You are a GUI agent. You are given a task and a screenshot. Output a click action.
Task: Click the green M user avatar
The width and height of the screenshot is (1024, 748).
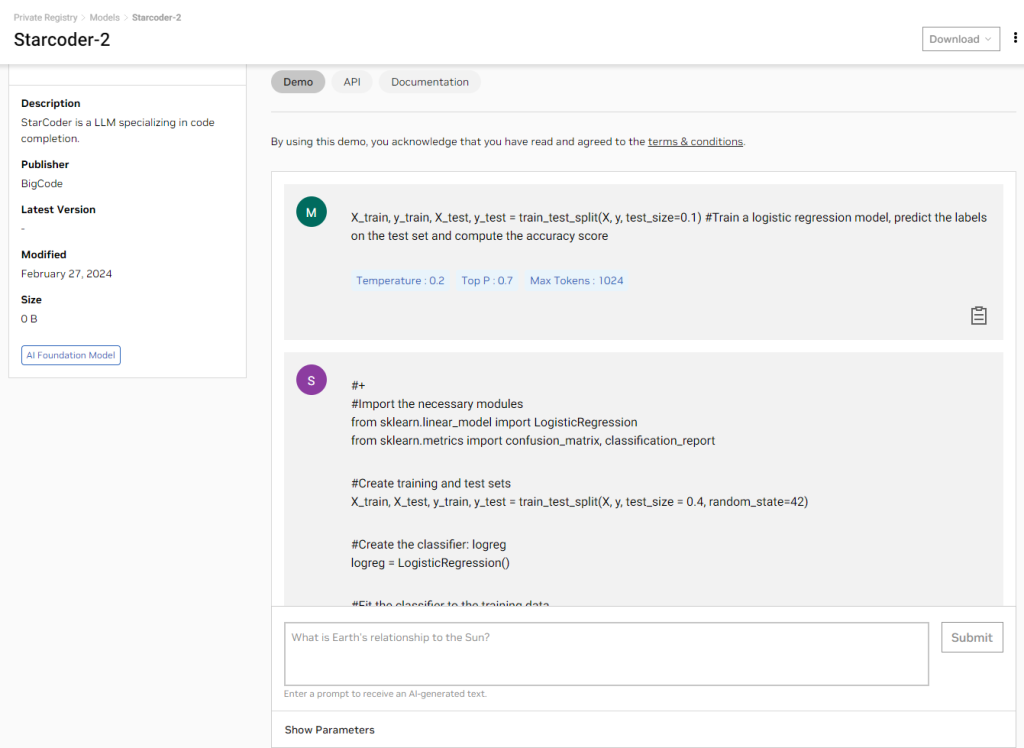[312, 212]
